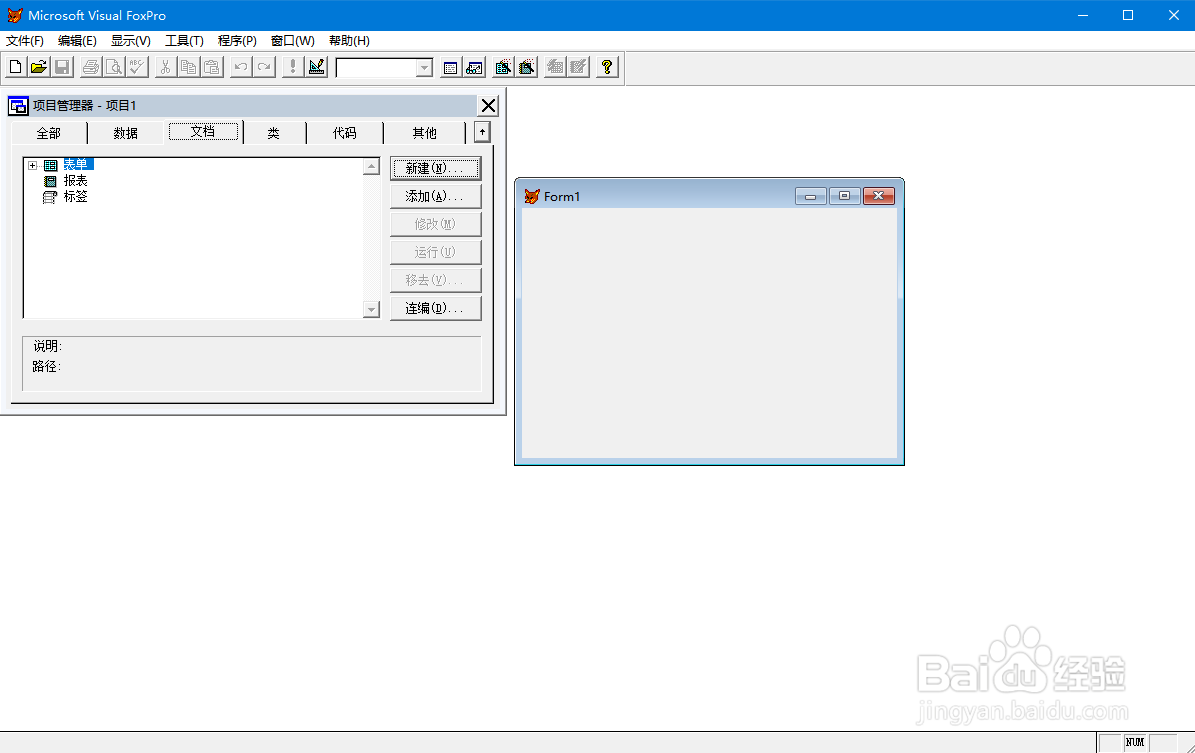Screen dimensions: 1195x753
Task: Close the Project Manager window
Action: pyautogui.click(x=489, y=106)
